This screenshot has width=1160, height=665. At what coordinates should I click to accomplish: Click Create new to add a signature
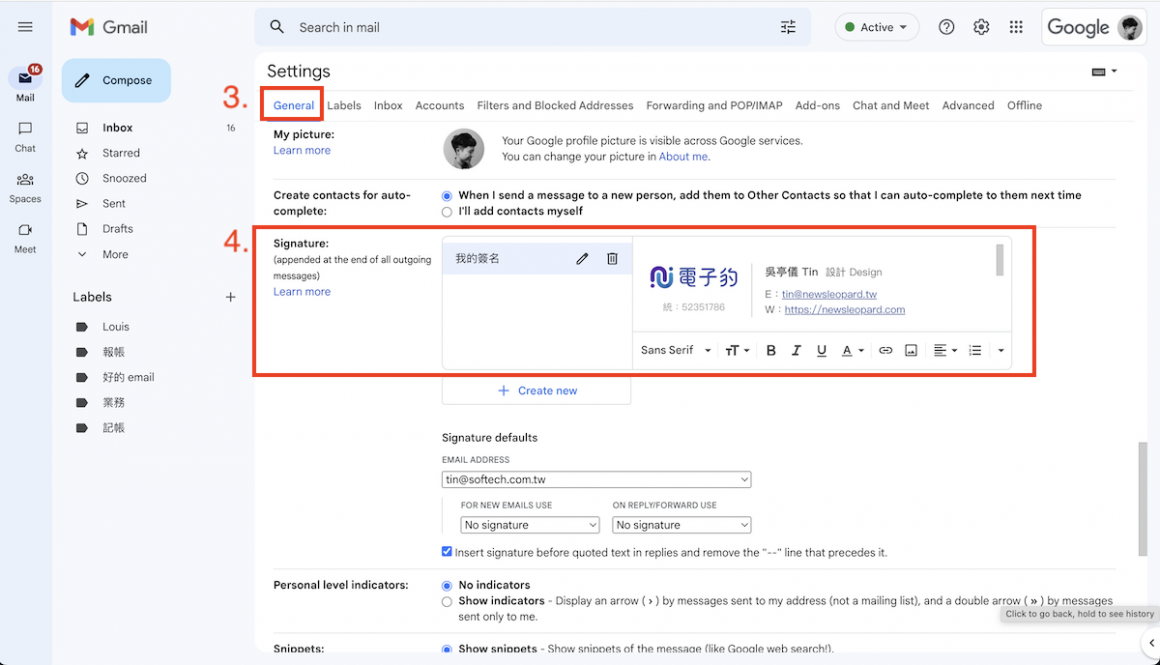[536, 390]
